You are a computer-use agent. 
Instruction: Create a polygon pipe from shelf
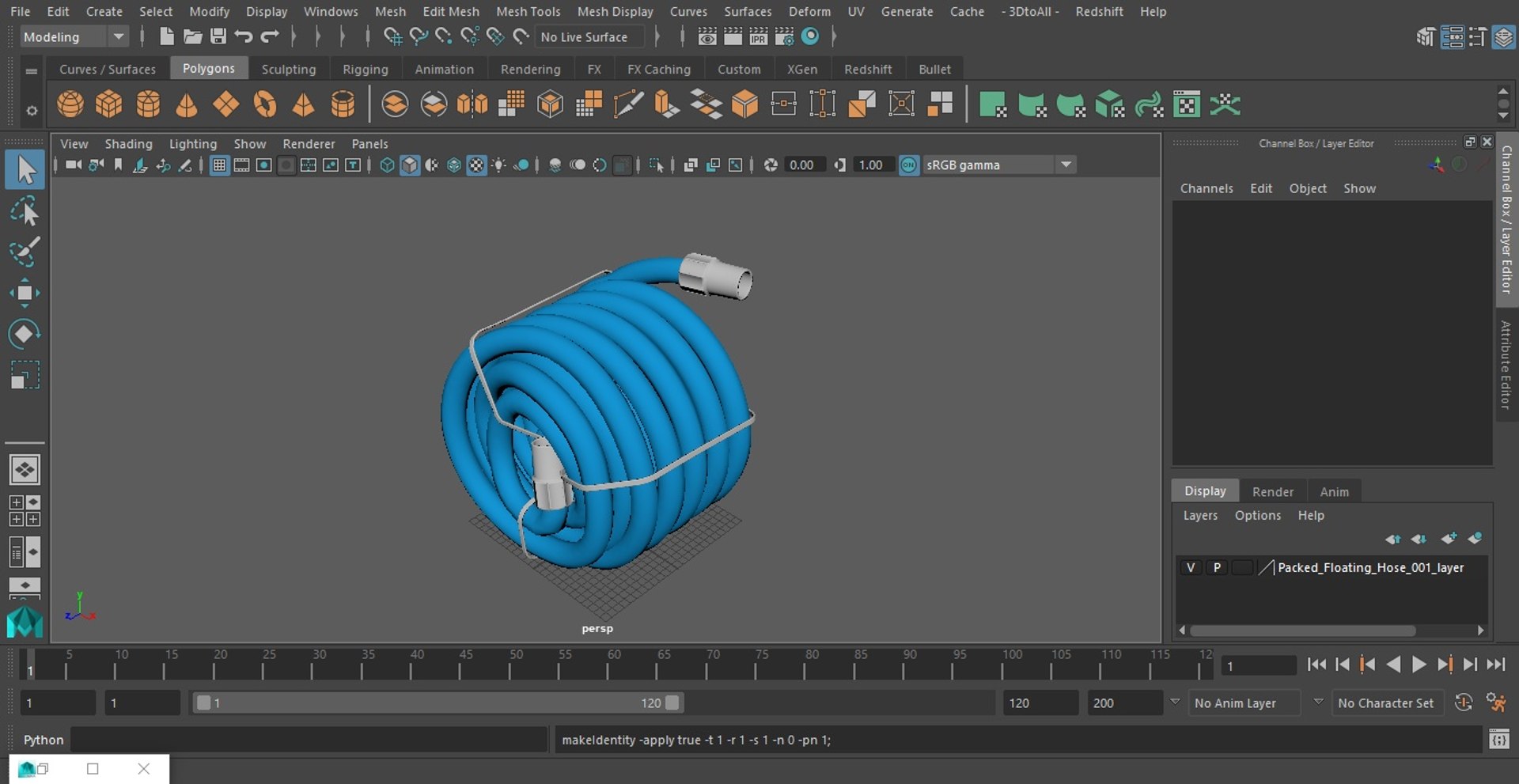click(343, 104)
